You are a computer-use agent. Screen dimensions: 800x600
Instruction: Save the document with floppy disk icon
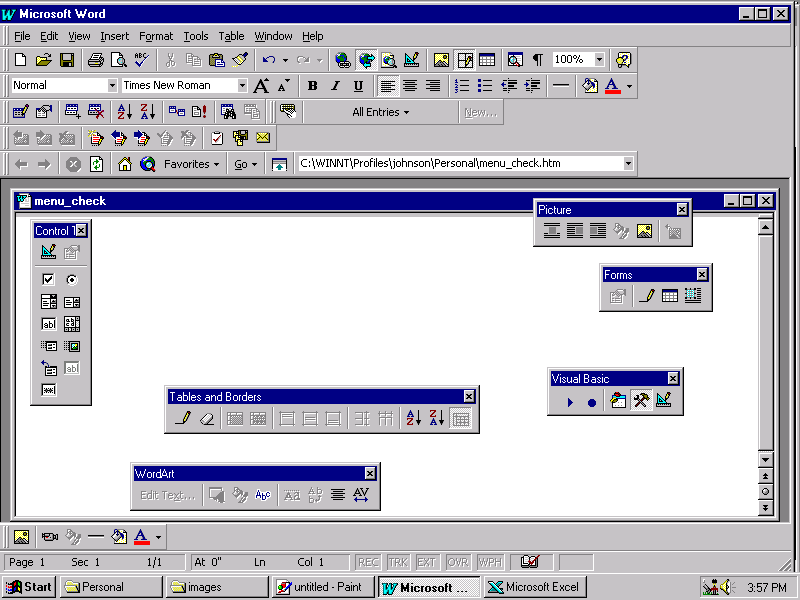67,60
